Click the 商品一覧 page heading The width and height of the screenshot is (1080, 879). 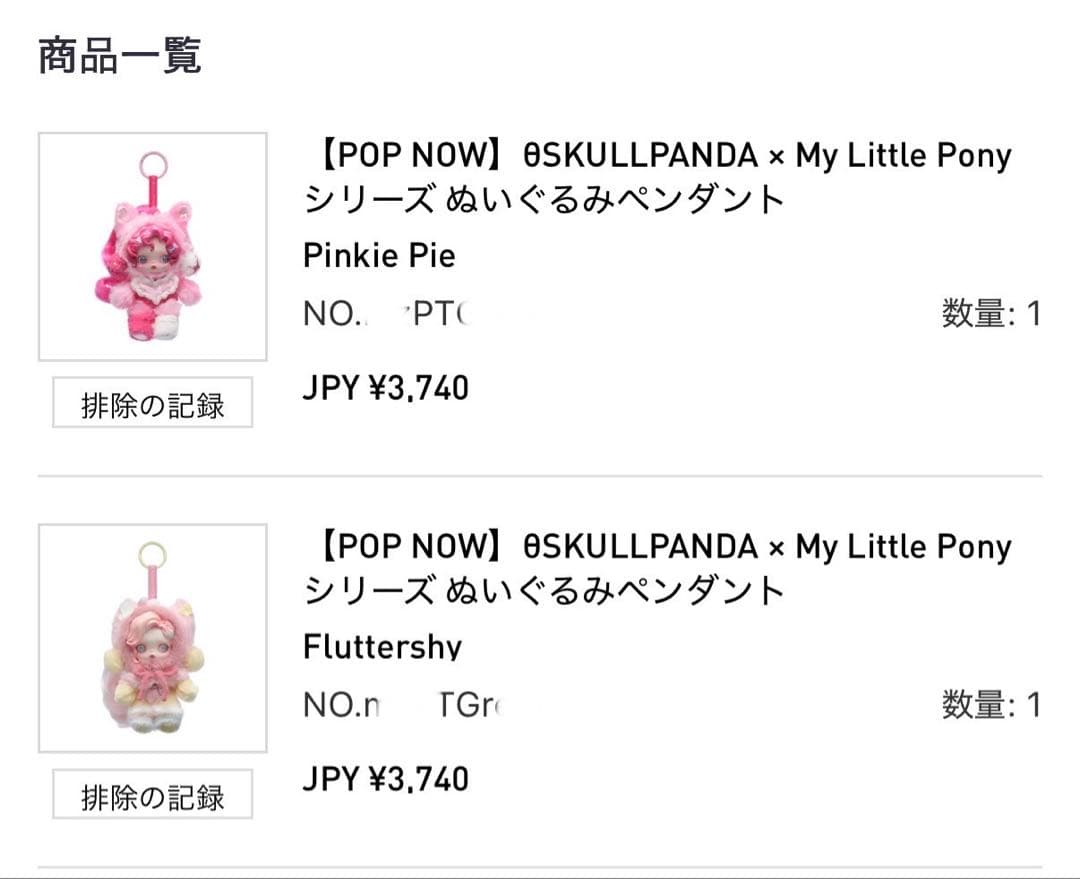pos(119,57)
